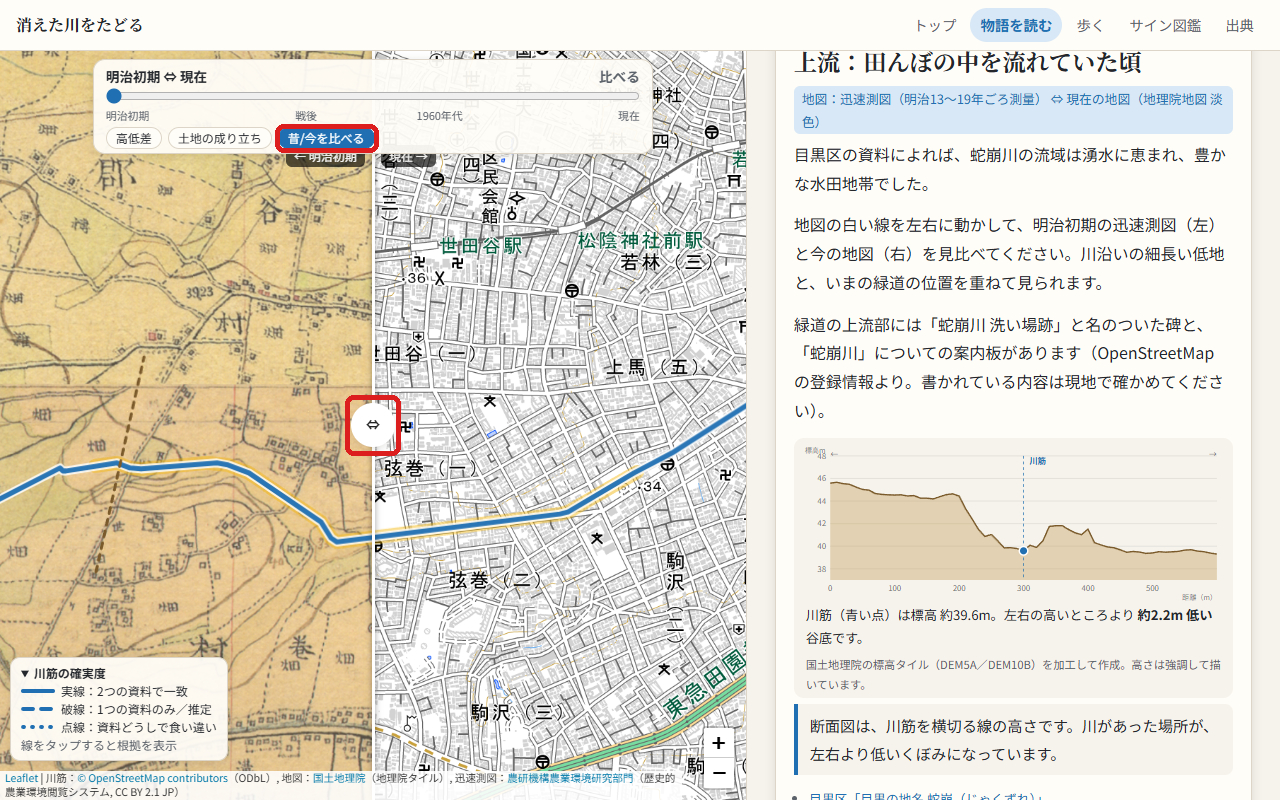
Task: Open the Leaflet attribution link
Action: click(x=21, y=778)
